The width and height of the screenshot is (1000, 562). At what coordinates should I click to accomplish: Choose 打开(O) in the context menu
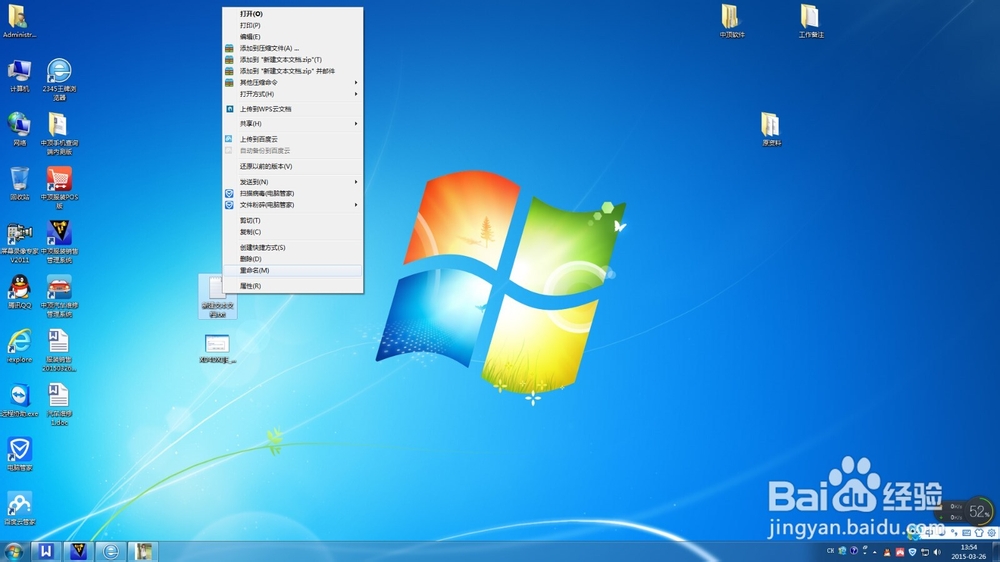pyautogui.click(x=293, y=13)
